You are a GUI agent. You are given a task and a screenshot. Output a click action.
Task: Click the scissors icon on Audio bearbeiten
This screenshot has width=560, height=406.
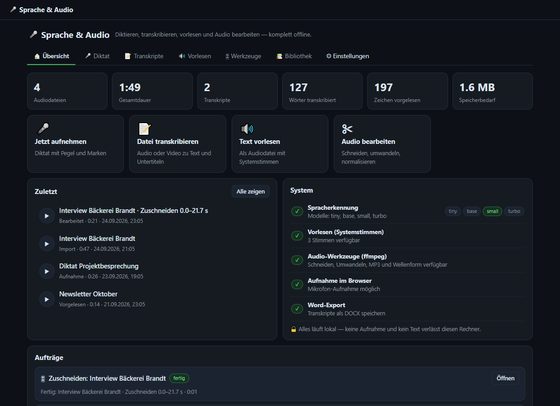(x=347, y=129)
